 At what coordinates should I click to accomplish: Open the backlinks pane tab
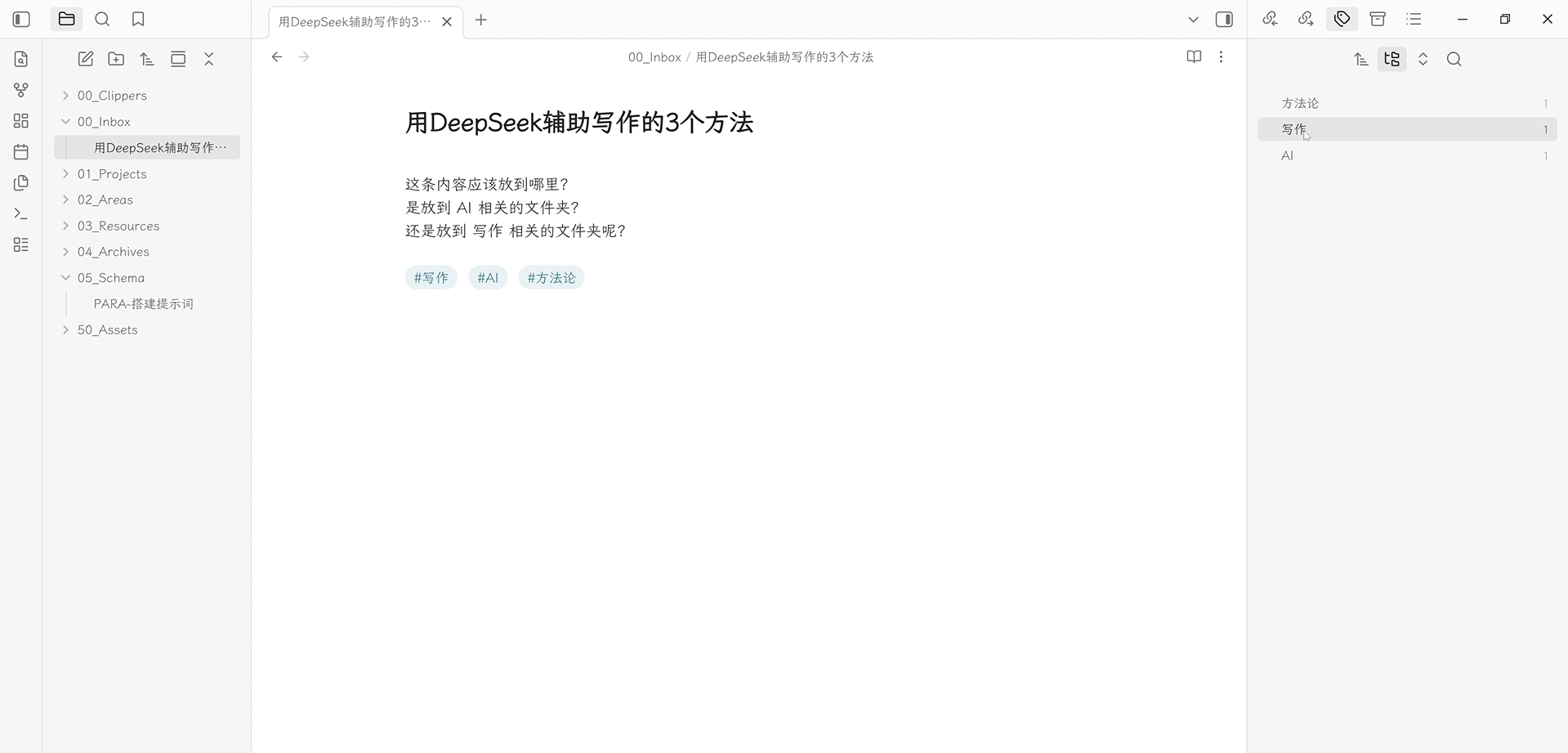point(1270,19)
